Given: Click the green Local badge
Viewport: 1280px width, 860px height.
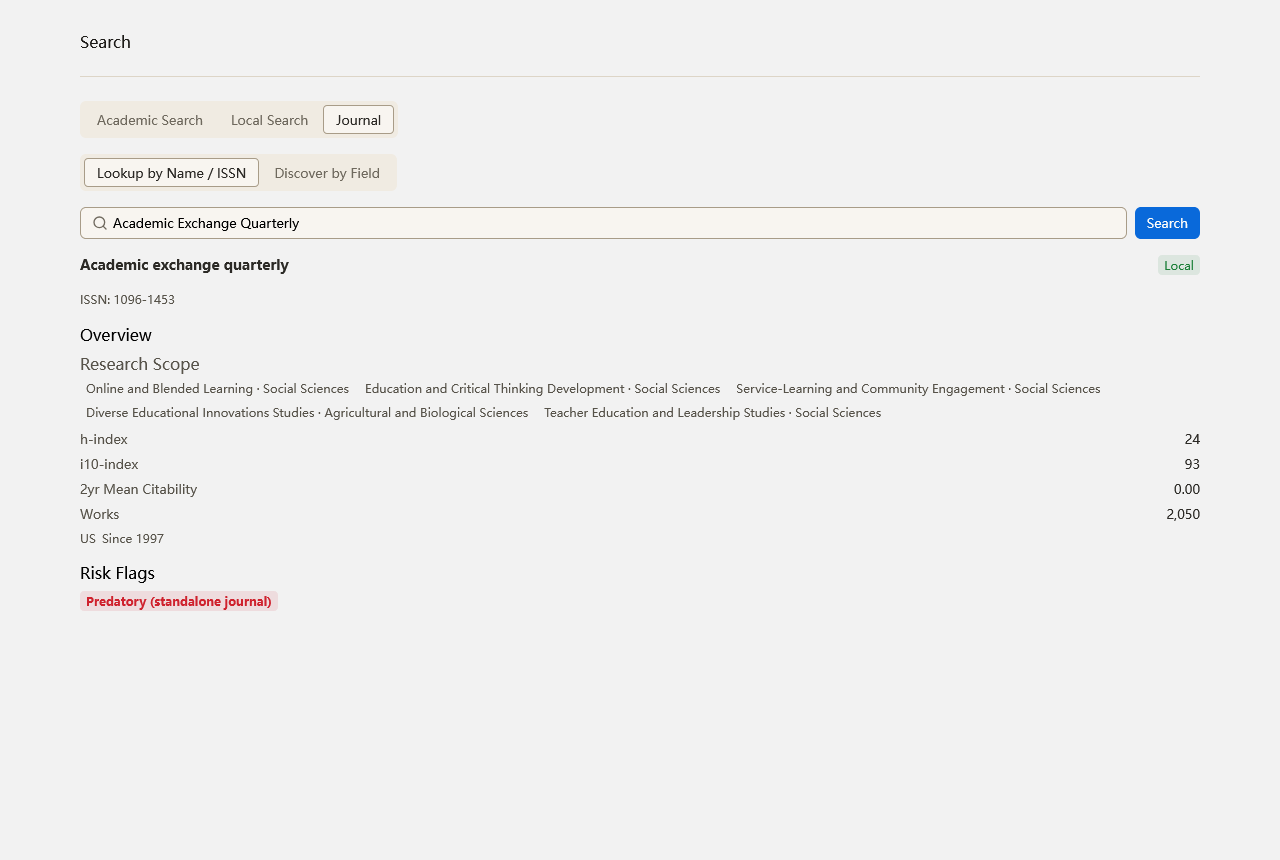Looking at the screenshot, I should tap(1179, 265).
